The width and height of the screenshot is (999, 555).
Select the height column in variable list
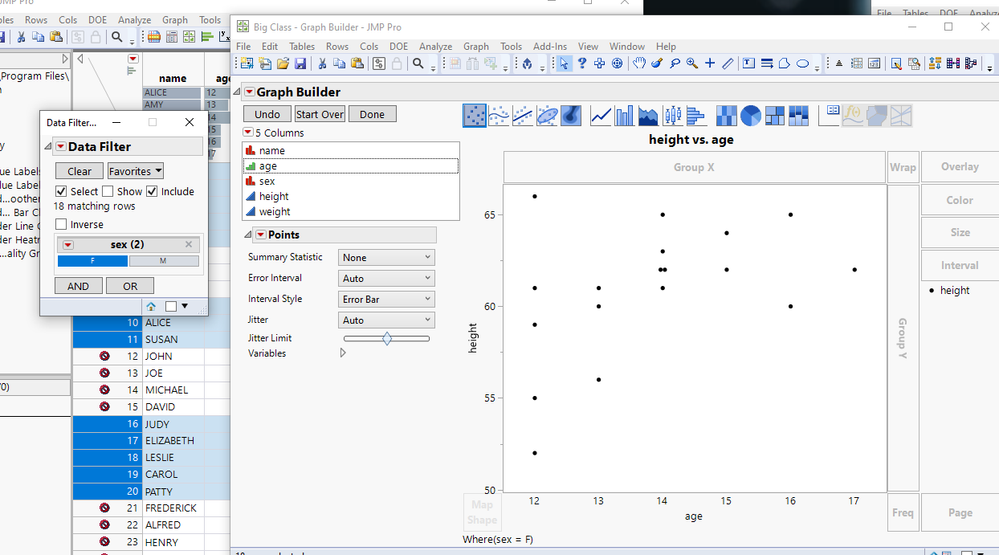click(x=273, y=196)
